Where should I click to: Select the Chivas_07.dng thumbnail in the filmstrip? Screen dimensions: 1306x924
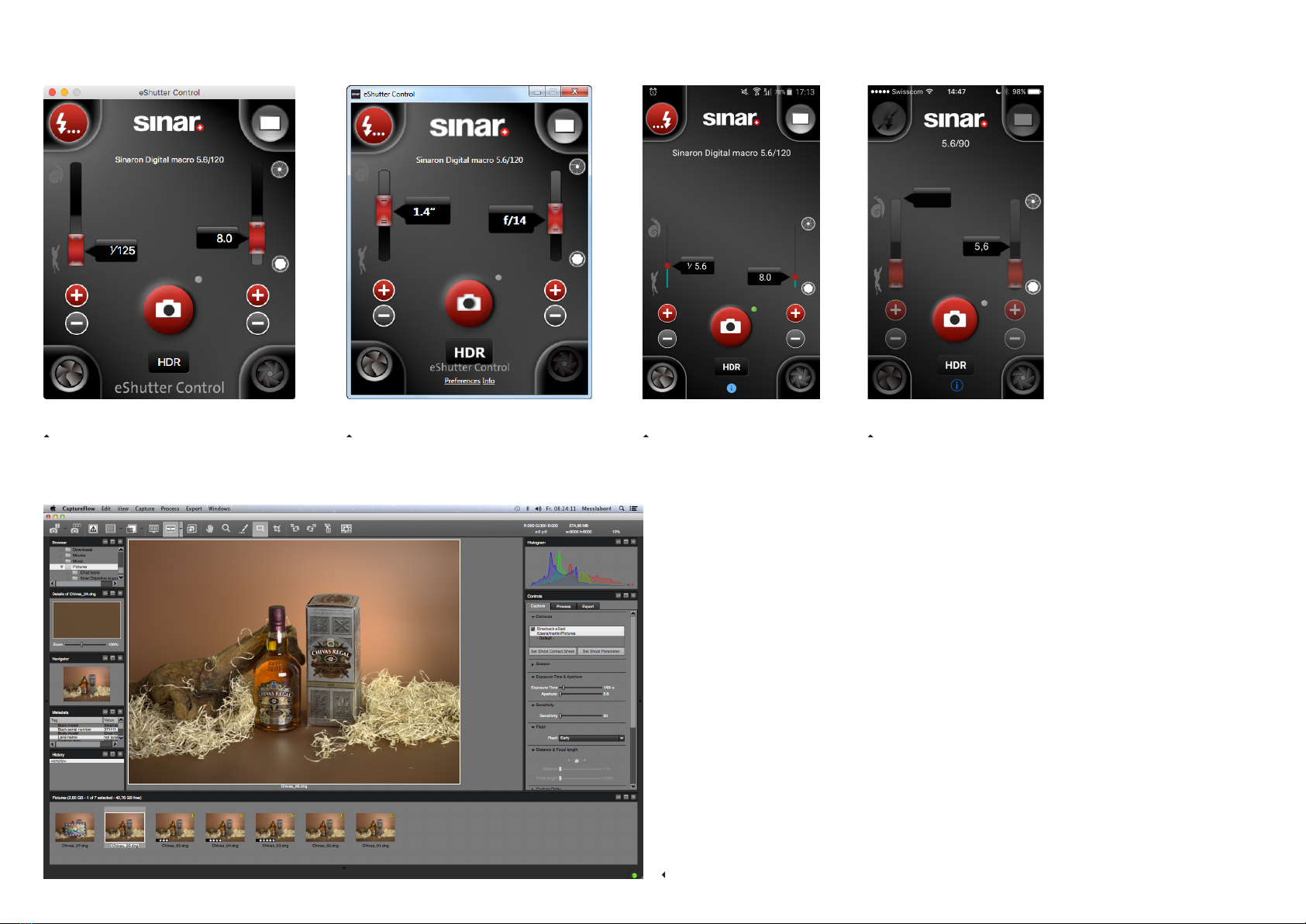(x=75, y=827)
